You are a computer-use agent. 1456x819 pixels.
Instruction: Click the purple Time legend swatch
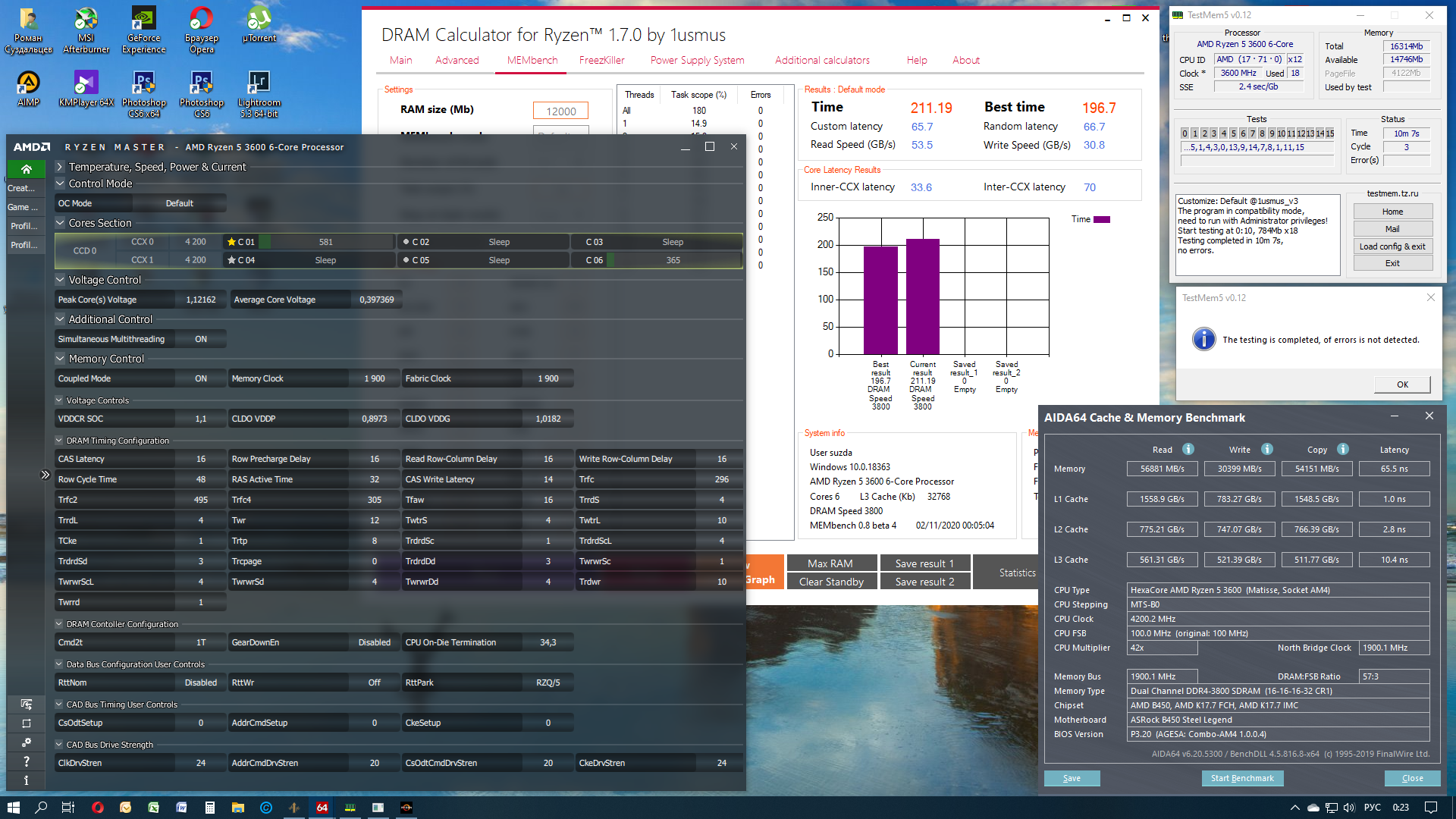tap(1102, 219)
